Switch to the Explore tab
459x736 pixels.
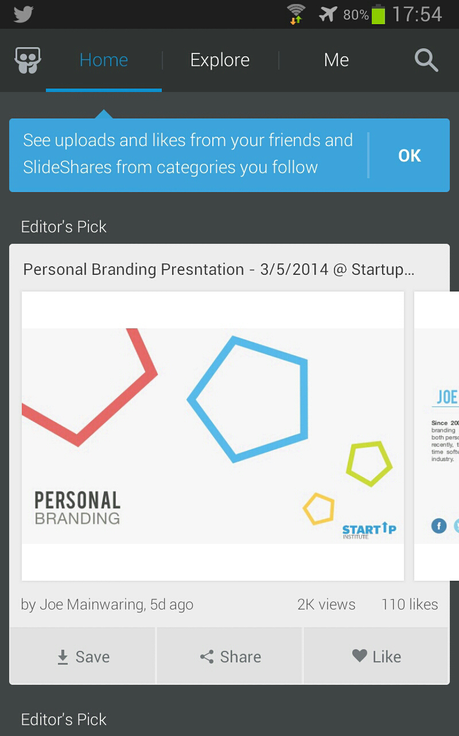point(220,60)
